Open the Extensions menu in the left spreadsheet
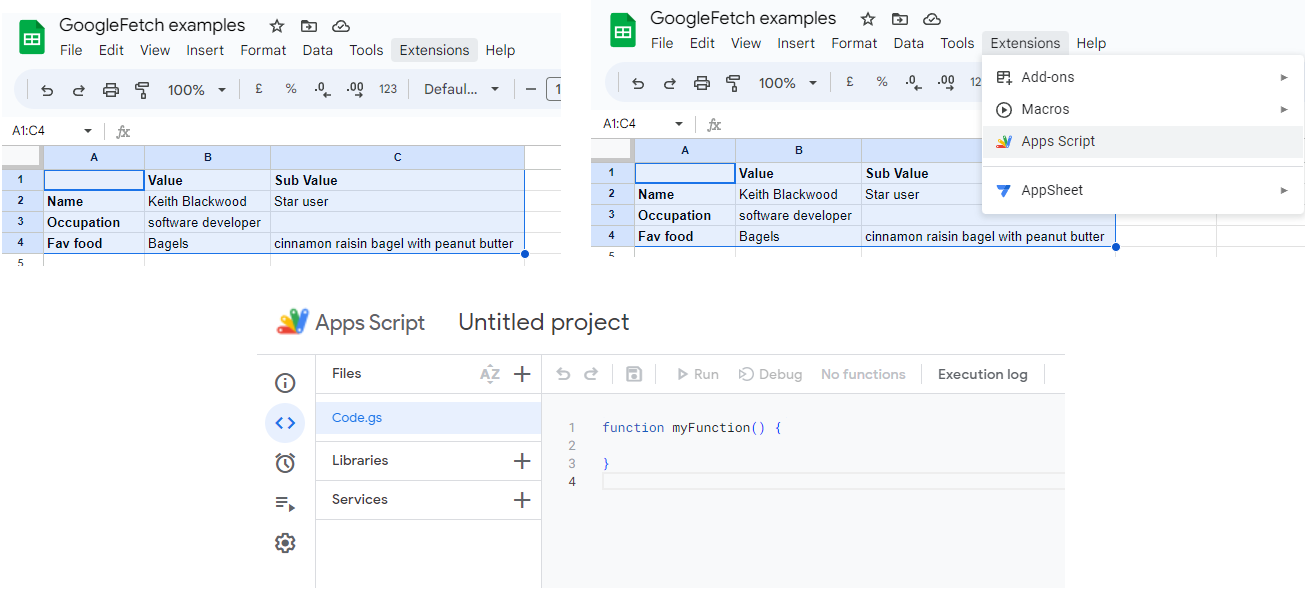 click(434, 50)
